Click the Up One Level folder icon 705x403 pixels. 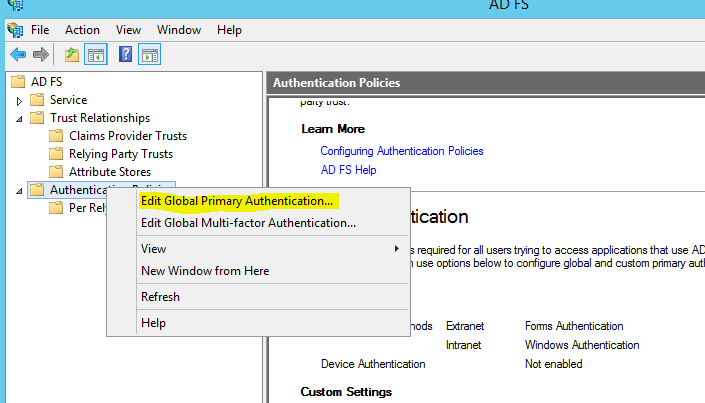click(72, 55)
